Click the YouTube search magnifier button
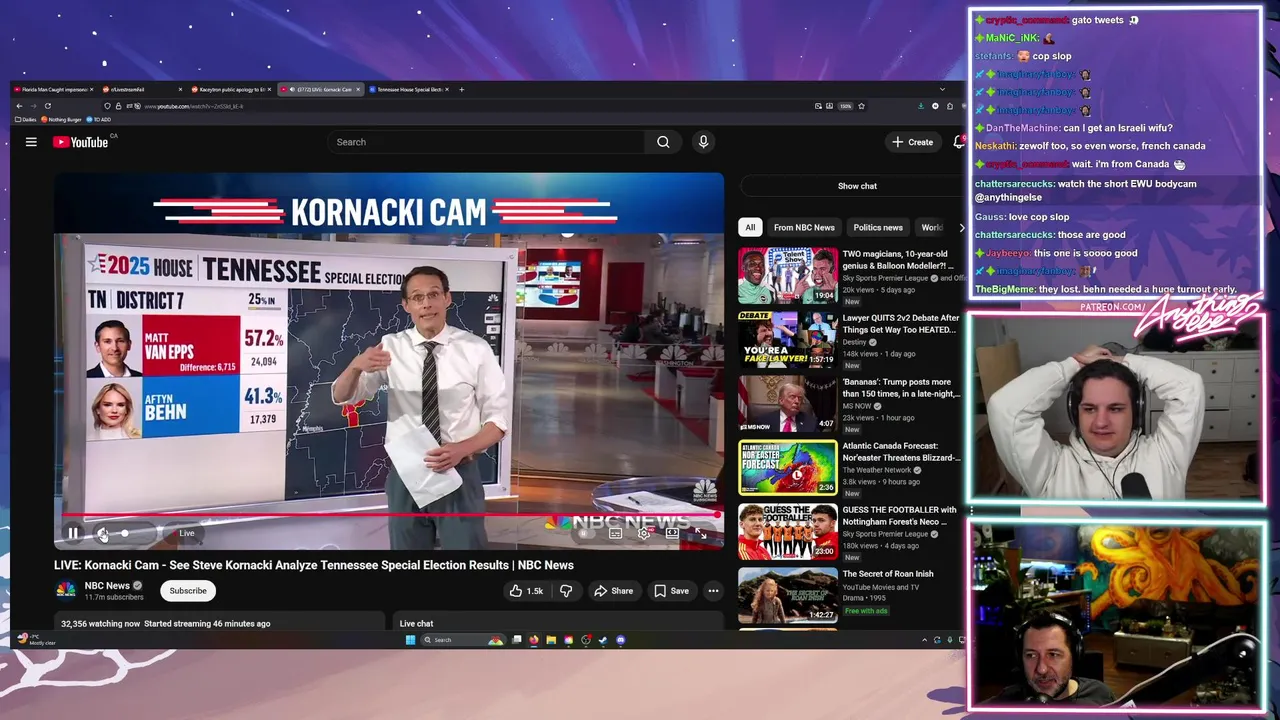 663,142
